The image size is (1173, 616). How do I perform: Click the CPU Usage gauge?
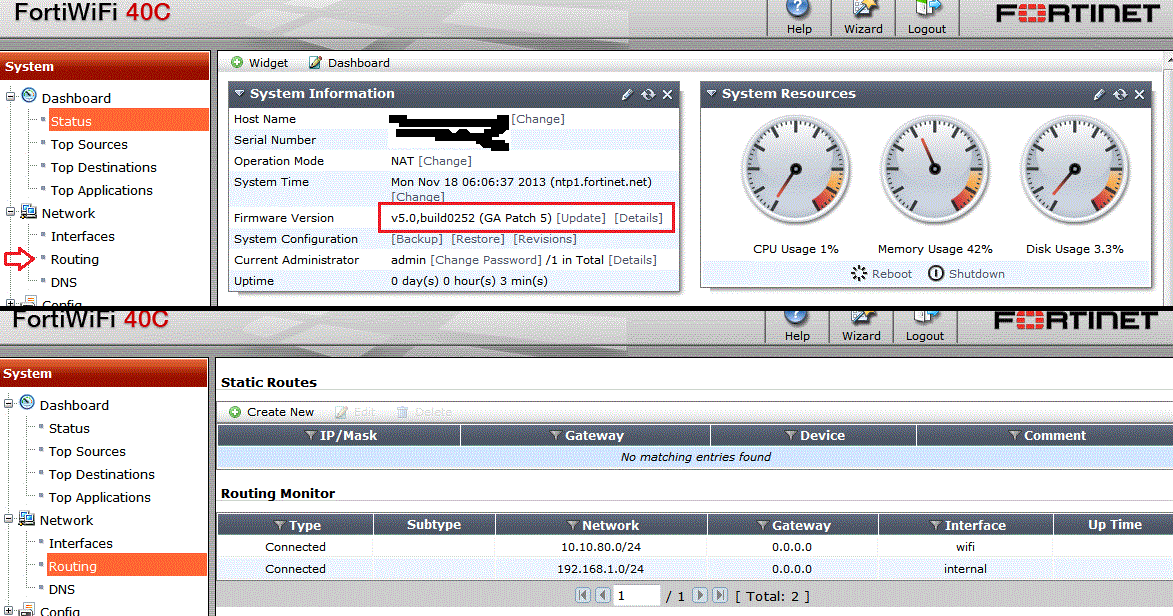pyautogui.click(x=796, y=171)
